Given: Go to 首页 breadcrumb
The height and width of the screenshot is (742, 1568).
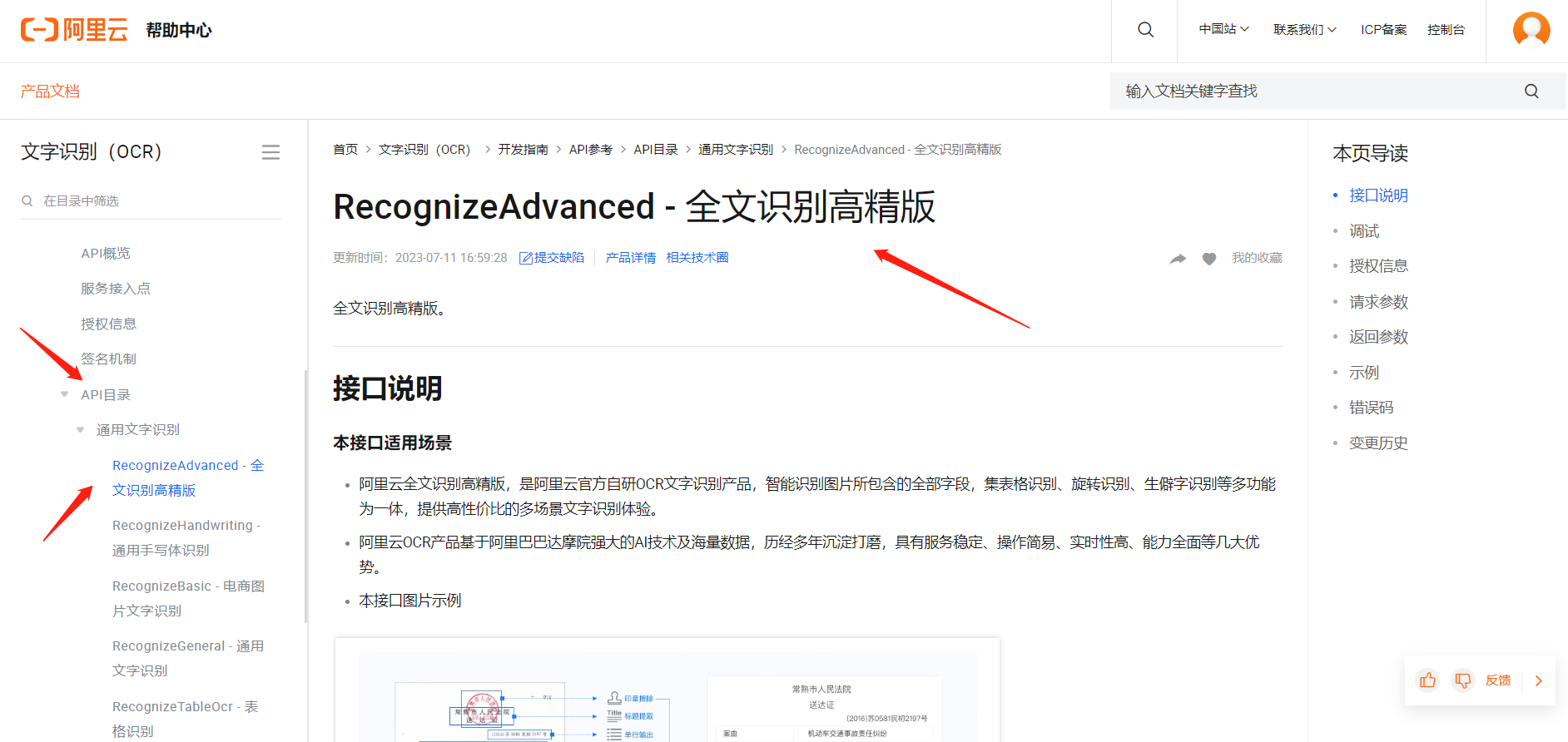Looking at the screenshot, I should [345, 150].
